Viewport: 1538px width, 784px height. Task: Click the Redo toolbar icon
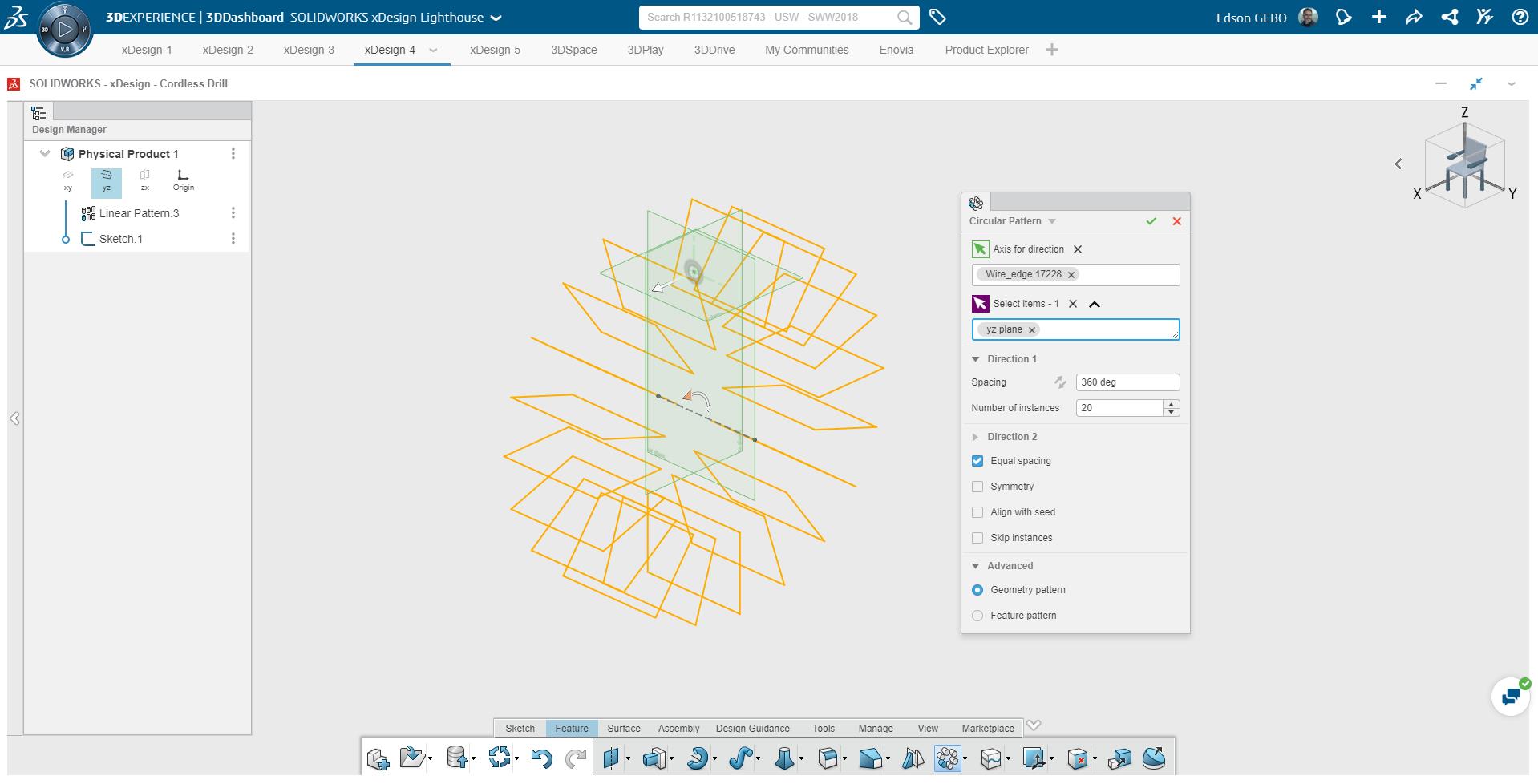pyautogui.click(x=576, y=758)
